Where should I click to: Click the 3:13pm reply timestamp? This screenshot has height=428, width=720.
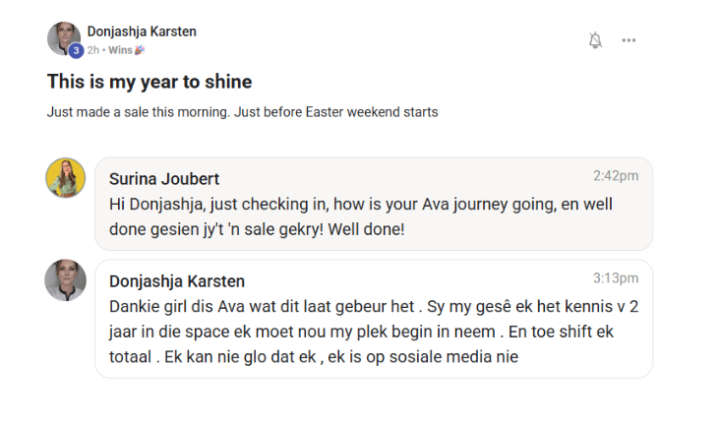[615, 278]
